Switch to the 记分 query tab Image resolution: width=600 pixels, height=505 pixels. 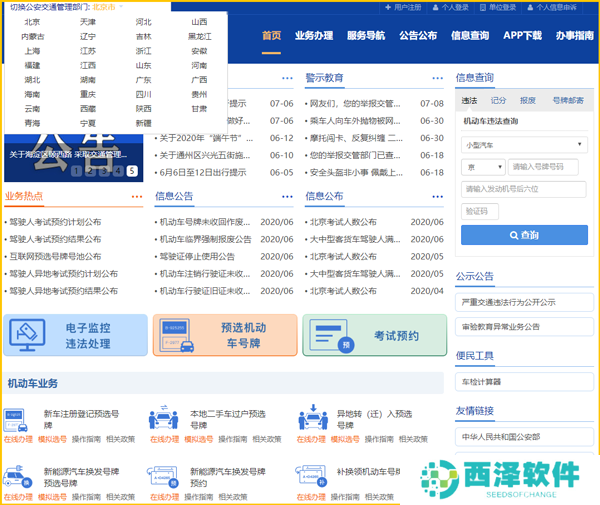pos(498,101)
